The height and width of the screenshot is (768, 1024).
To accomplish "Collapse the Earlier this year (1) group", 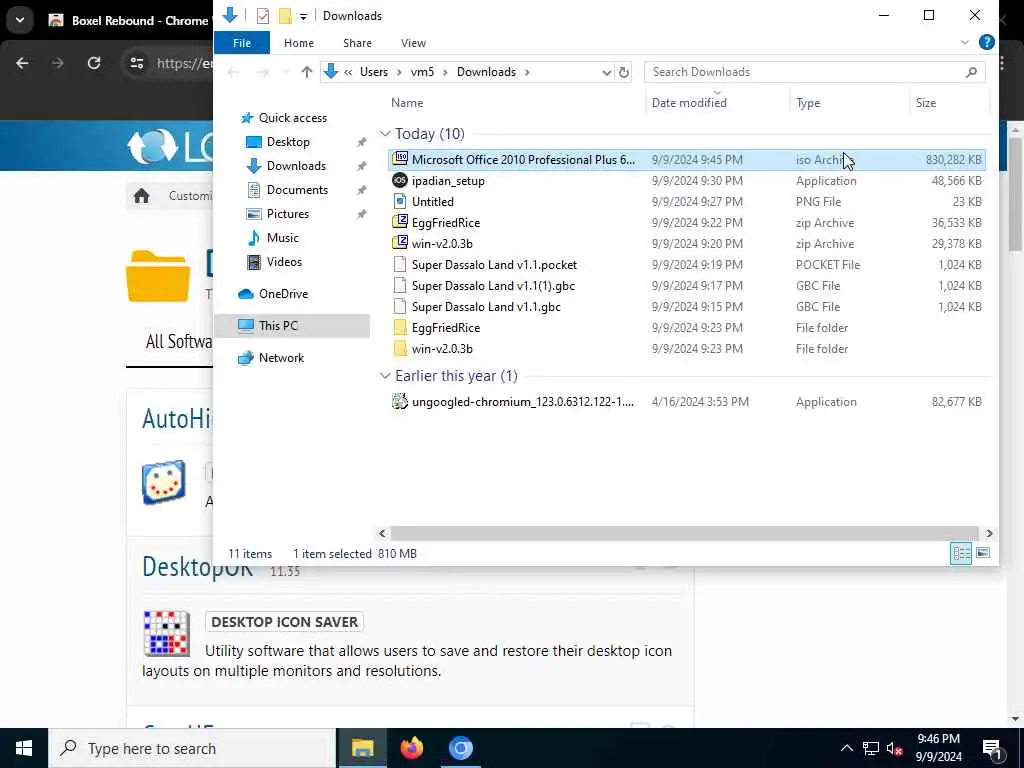I will (x=385, y=376).
